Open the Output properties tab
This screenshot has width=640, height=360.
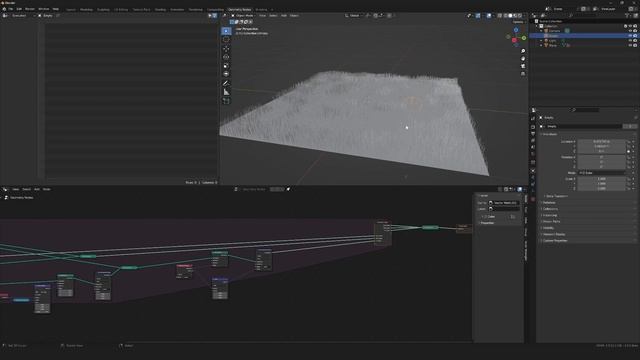pyautogui.click(x=533, y=133)
